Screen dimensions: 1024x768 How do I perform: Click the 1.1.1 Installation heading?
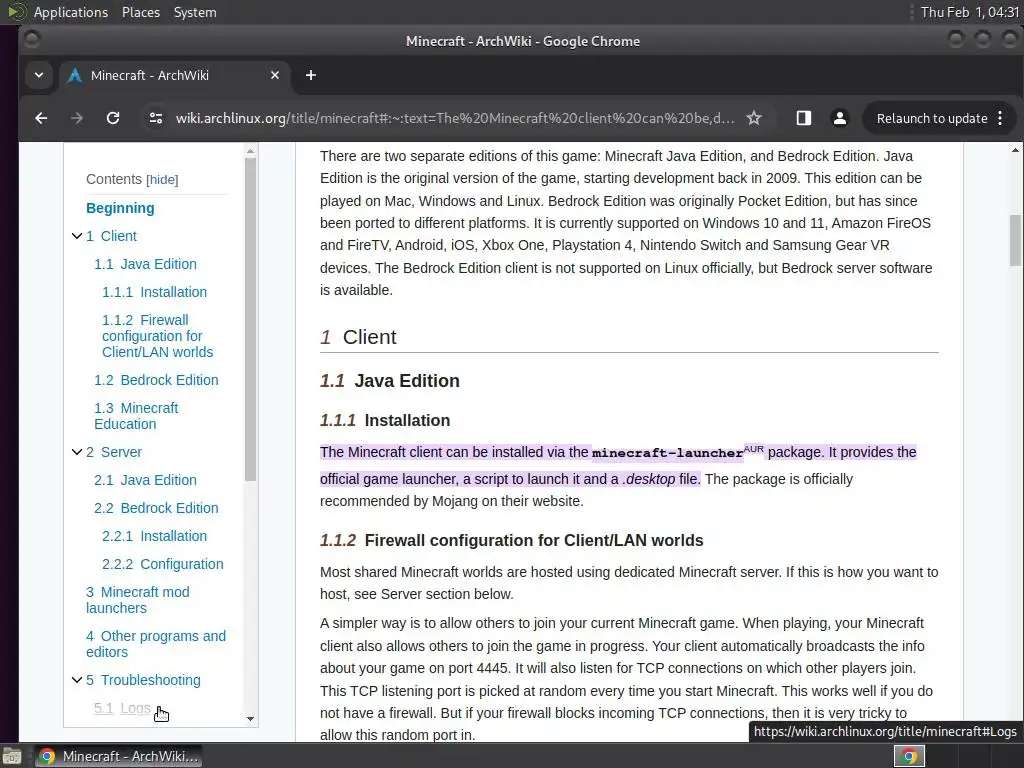[385, 420]
